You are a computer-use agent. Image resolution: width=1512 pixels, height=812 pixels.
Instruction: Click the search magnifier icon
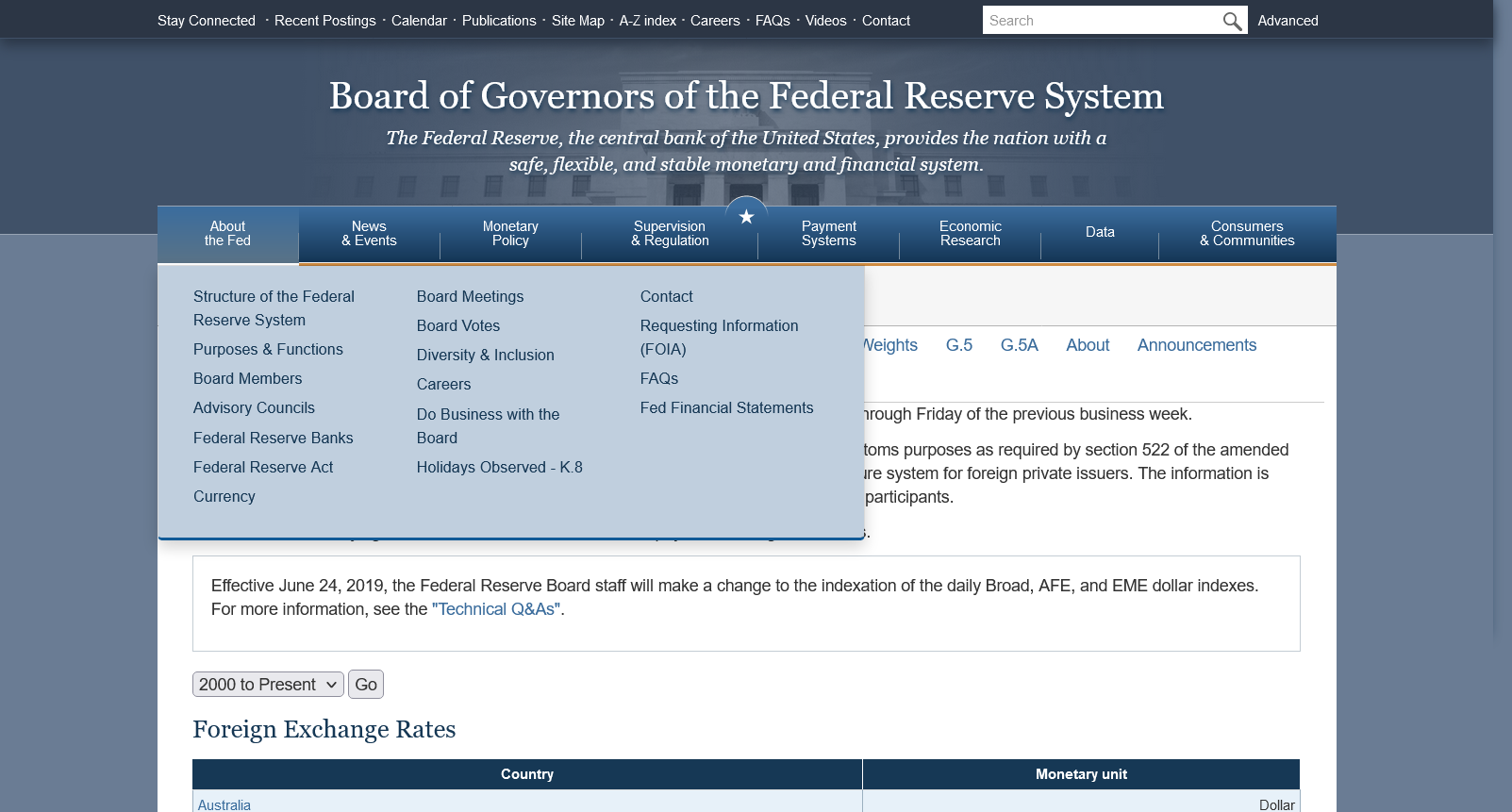1232,21
